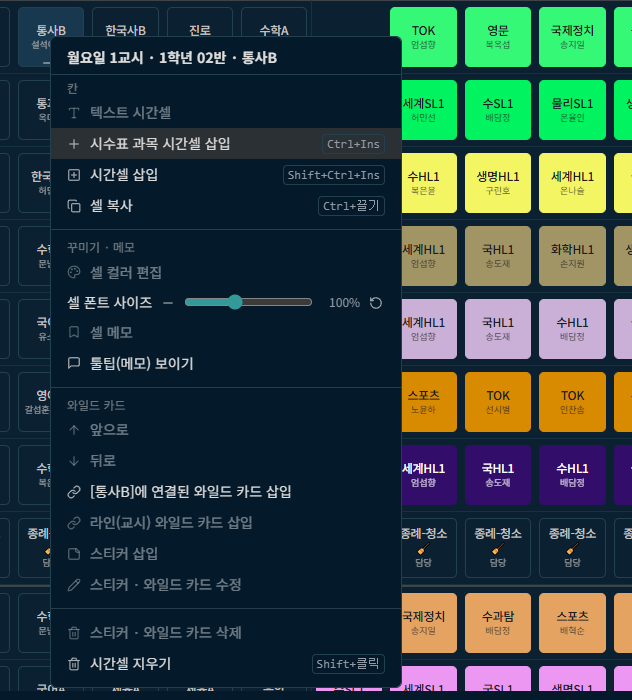Click 앞으로 up-arrow wildcard option
This screenshot has width=632, height=700.
coord(226,429)
